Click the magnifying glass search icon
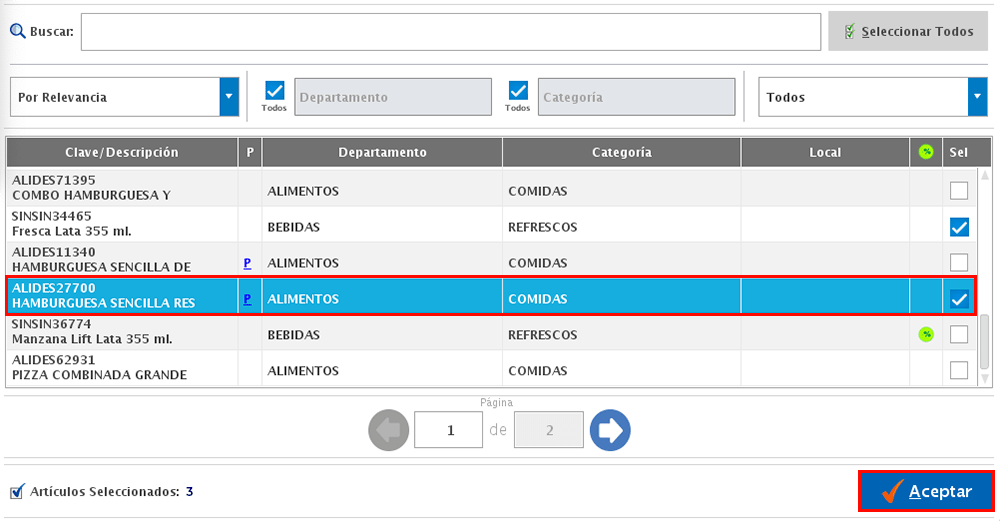This screenshot has width=1000, height=521. pos(17,31)
